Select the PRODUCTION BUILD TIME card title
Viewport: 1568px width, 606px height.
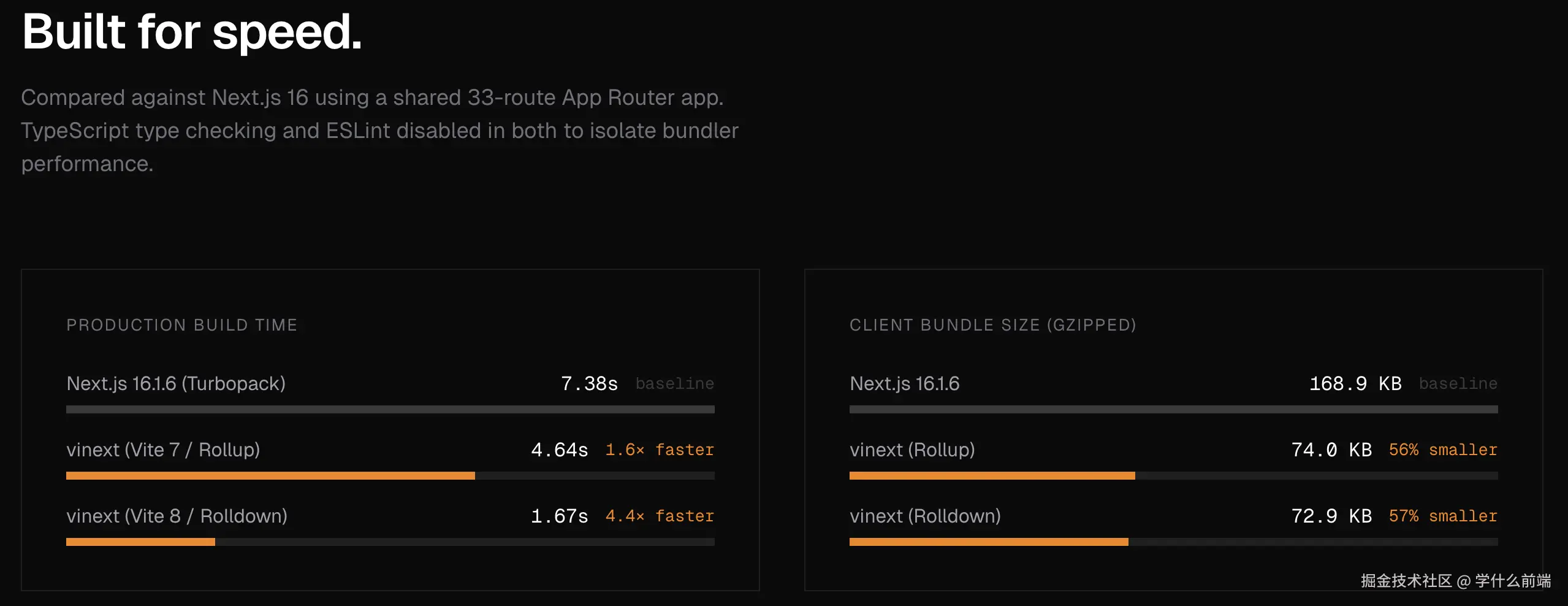coord(181,325)
